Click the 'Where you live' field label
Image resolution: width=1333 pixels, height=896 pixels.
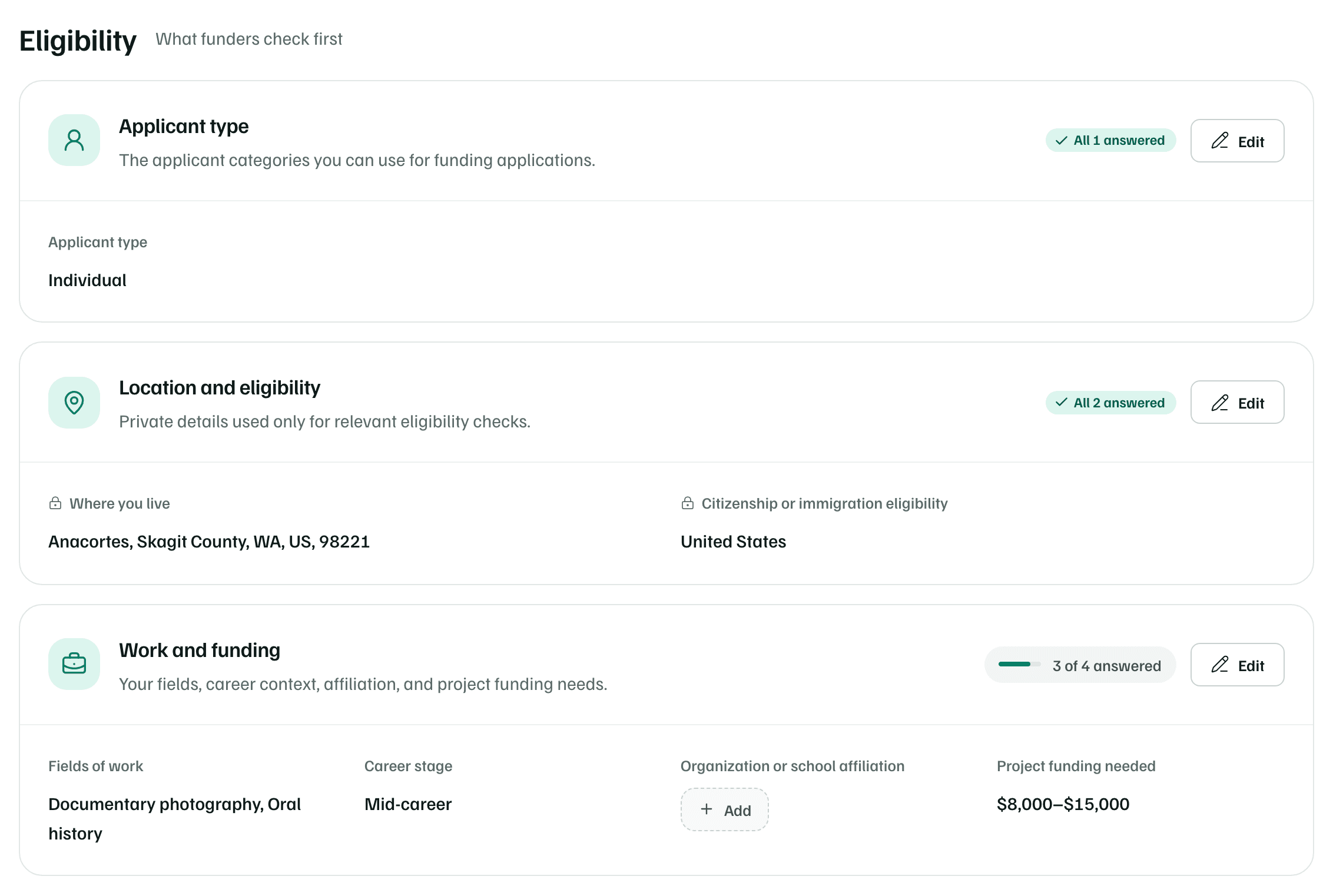click(x=120, y=503)
